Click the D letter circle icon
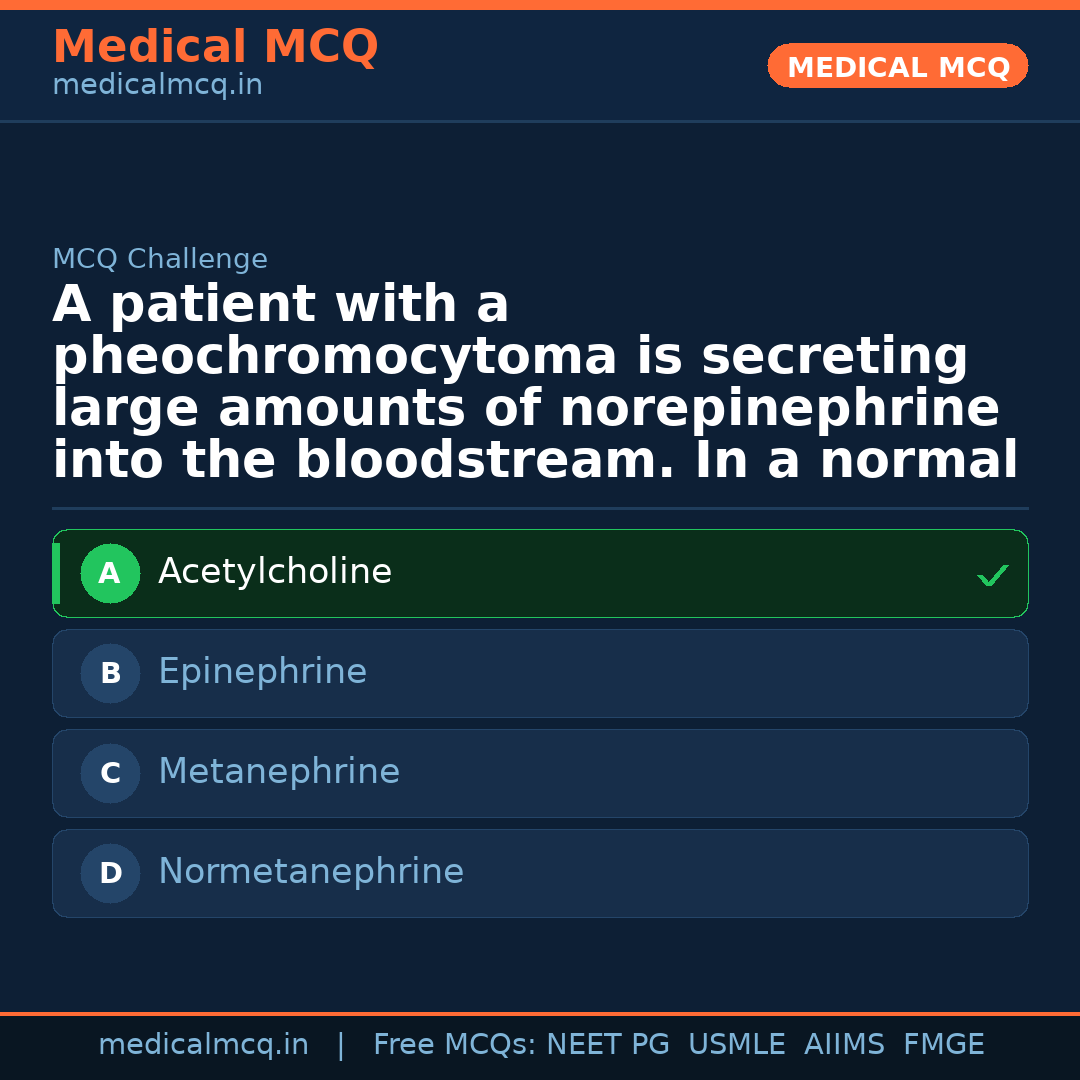1080x1080 pixels. point(110,874)
